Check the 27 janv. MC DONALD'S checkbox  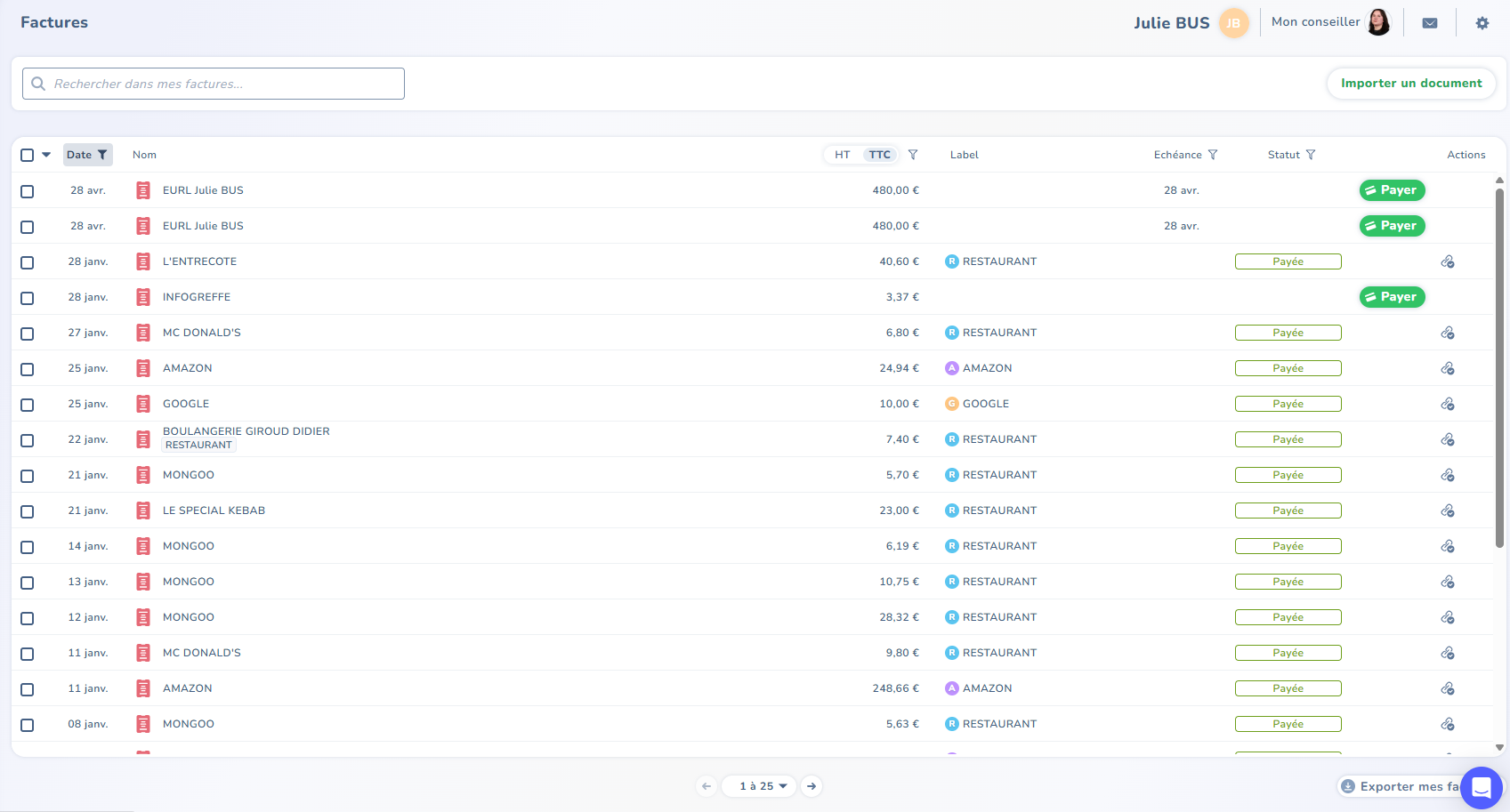coord(27,334)
